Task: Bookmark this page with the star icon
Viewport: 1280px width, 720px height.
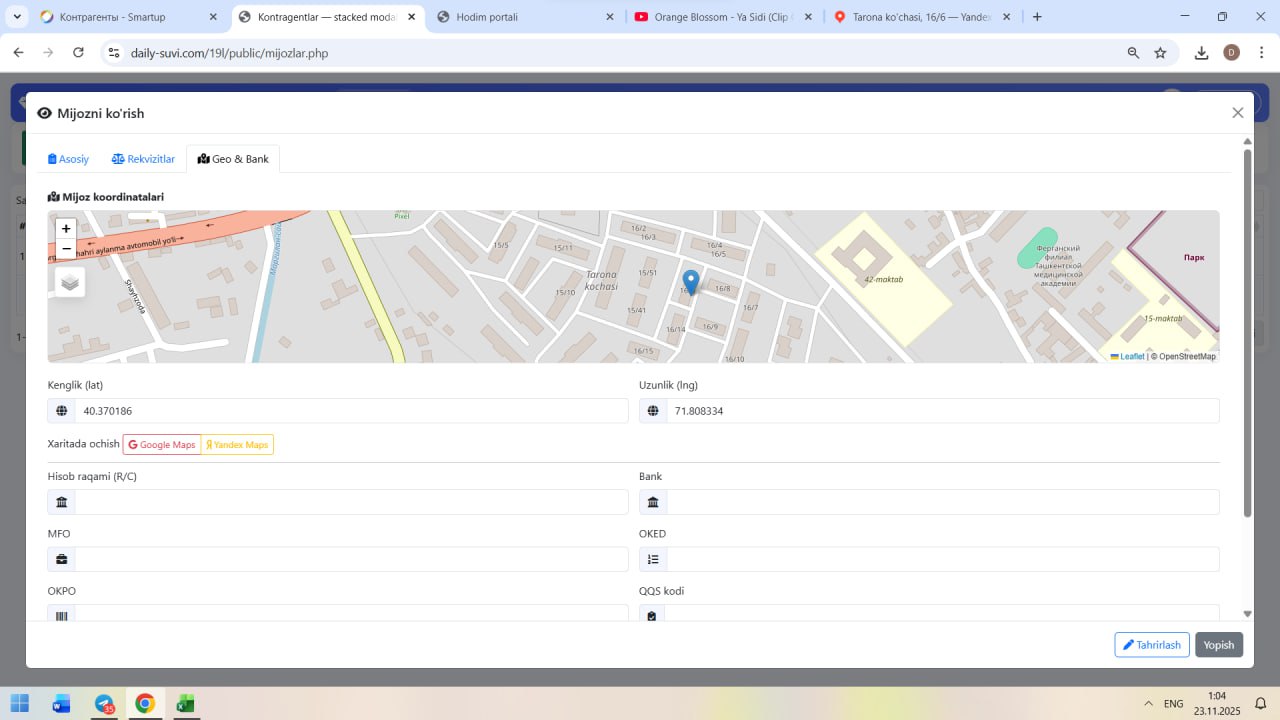Action: 1160,53
